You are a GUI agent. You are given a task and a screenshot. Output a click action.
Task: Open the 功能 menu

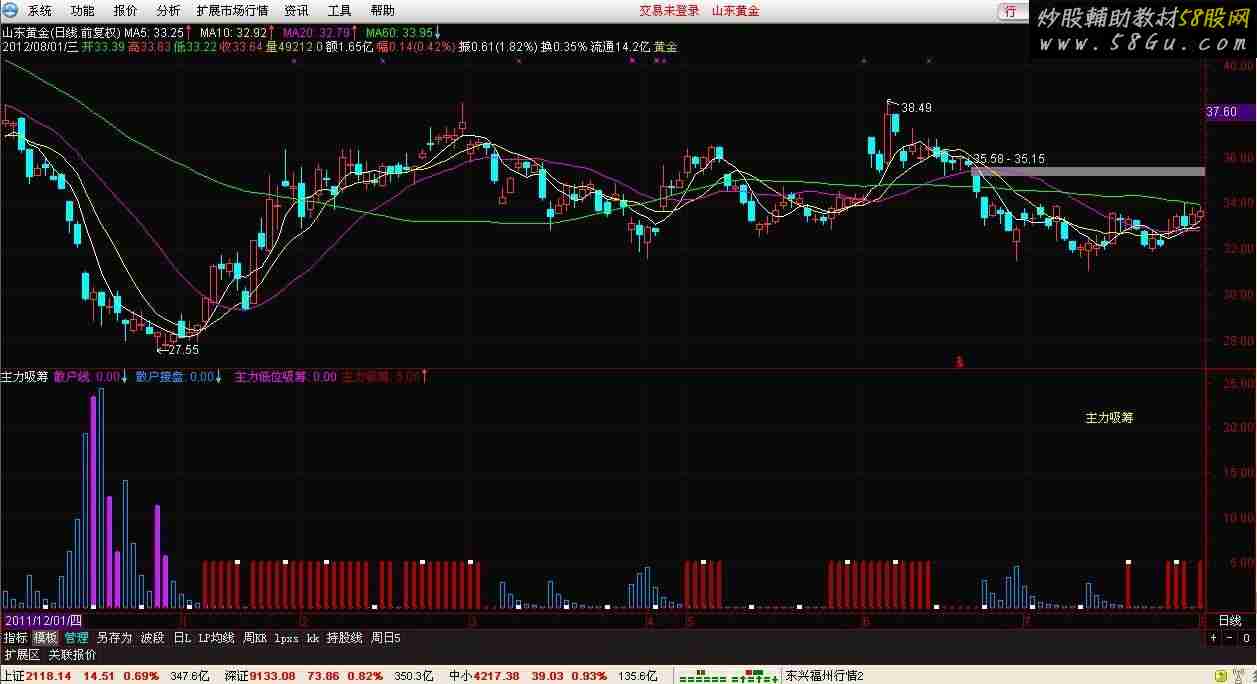tap(82, 11)
